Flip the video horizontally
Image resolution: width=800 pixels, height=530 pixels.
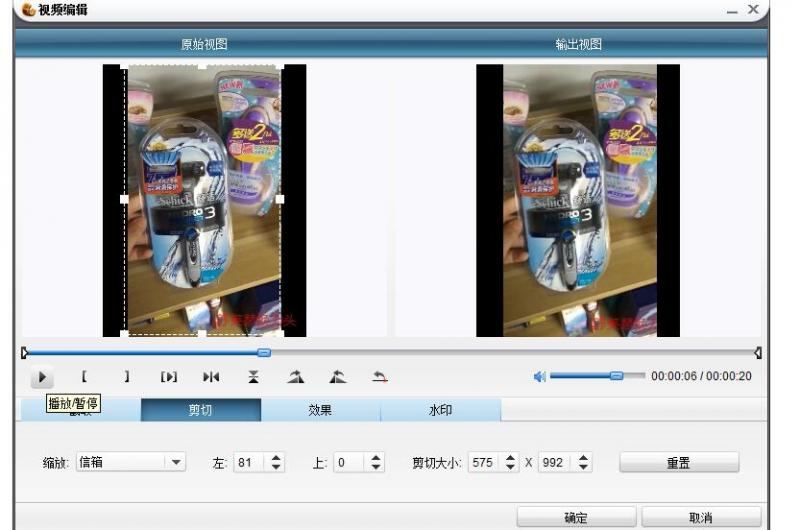[211, 377]
